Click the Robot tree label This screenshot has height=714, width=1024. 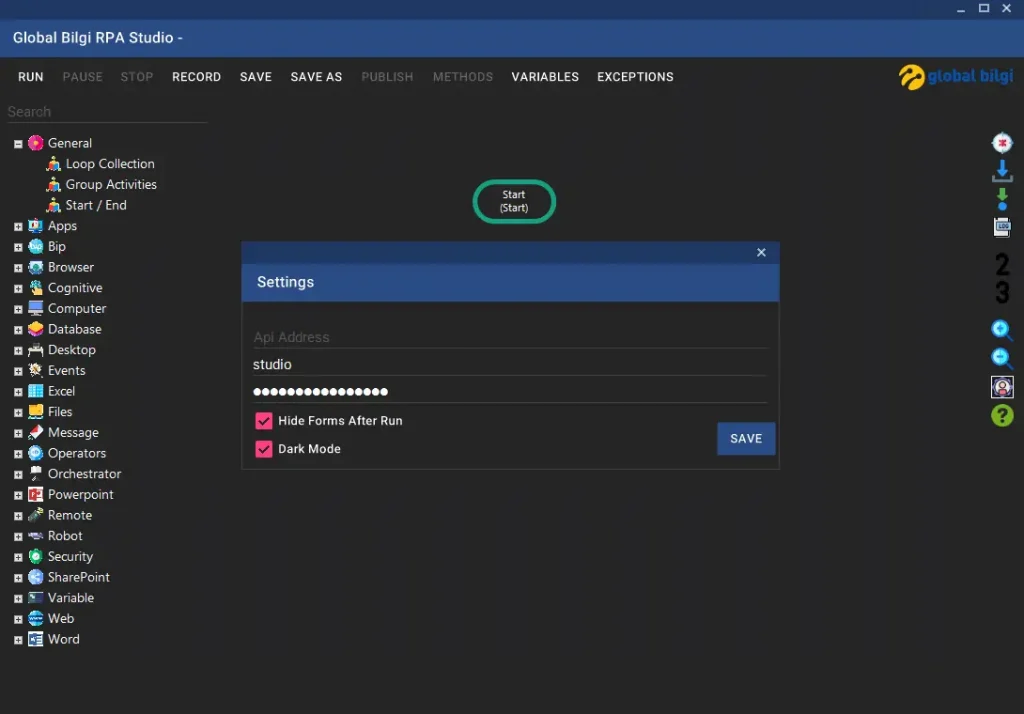point(65,536)
